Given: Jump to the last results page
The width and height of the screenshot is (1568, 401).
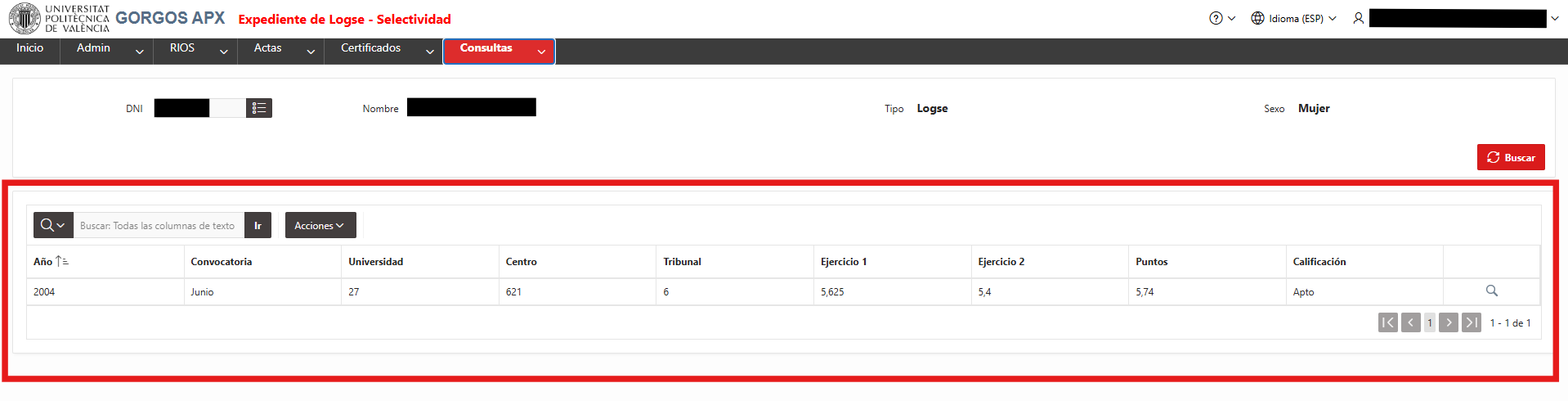Looking at the screenshot, I should pyautogui.click(x=1472, y=322).
